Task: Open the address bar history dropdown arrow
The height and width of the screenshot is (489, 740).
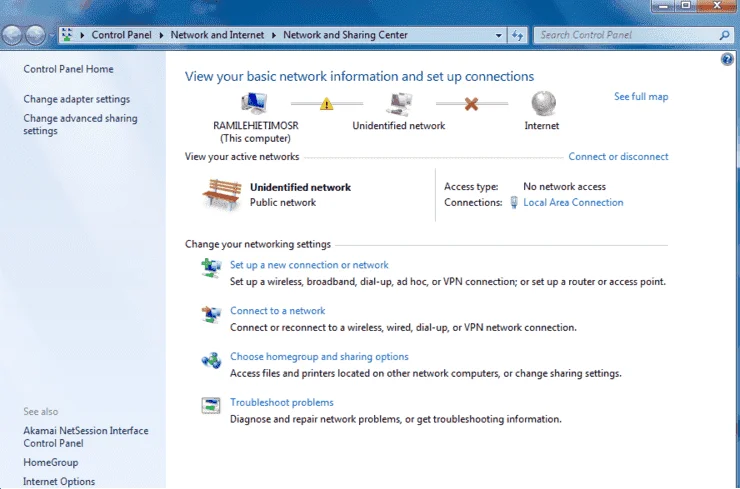Action: click(498, 35)
